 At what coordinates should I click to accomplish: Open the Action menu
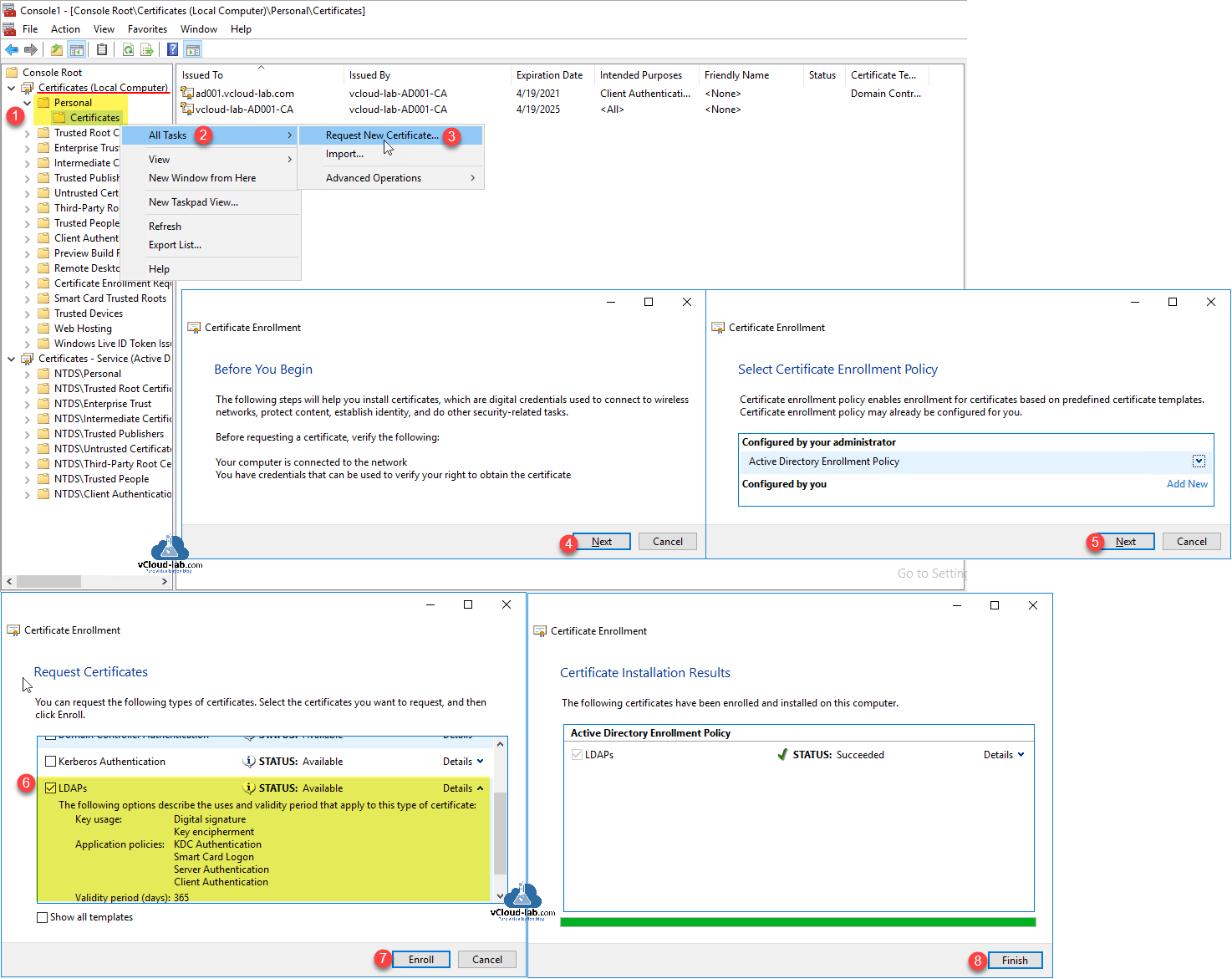(x=65, y=29)
